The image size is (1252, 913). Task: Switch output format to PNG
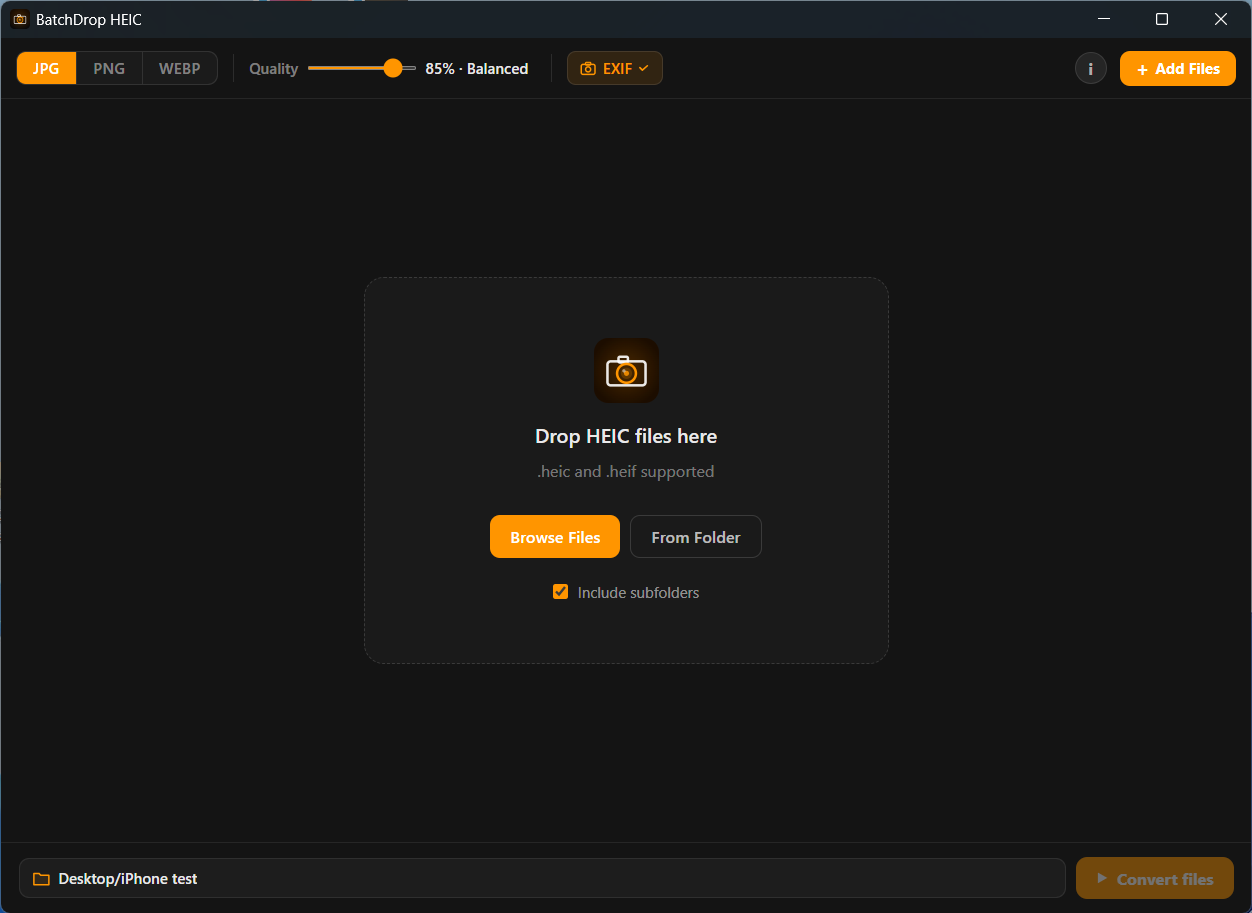point(109,68)
